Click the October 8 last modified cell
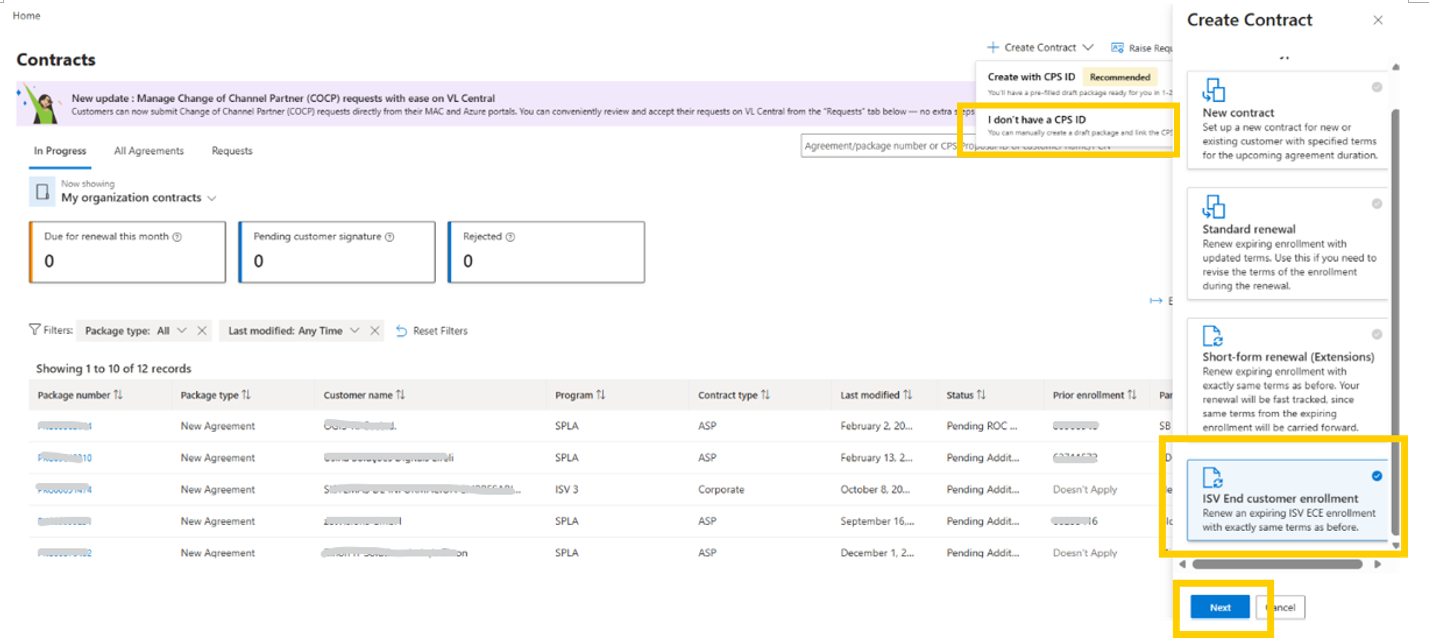Viewport: 1429px width, 640px height. click(x=877, y=490)
